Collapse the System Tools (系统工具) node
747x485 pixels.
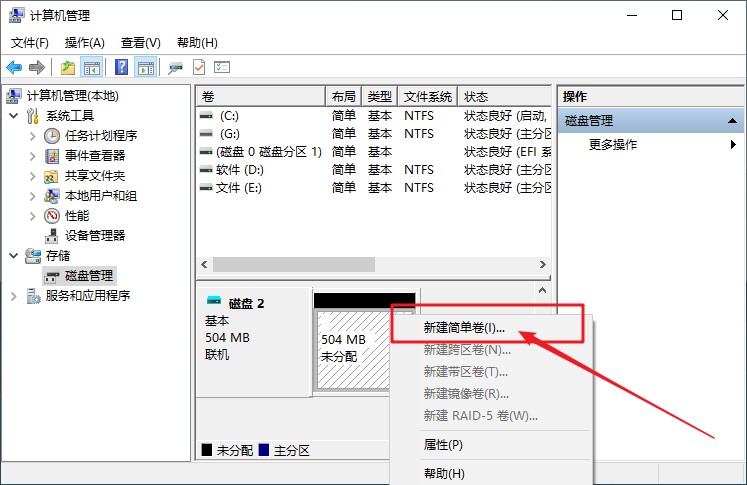pos(14,116)
